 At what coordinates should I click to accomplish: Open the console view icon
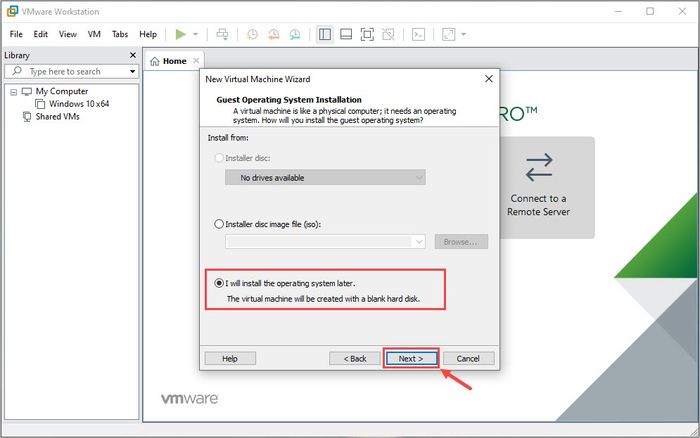pos(418,34)
